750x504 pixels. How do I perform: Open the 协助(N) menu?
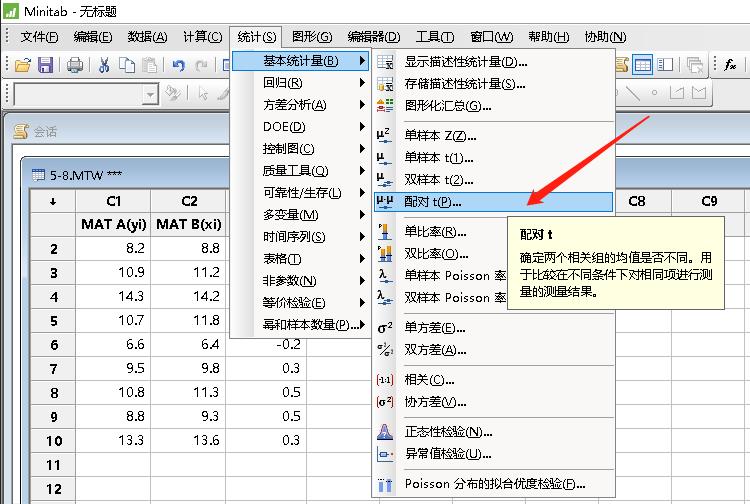click(605, 37)
